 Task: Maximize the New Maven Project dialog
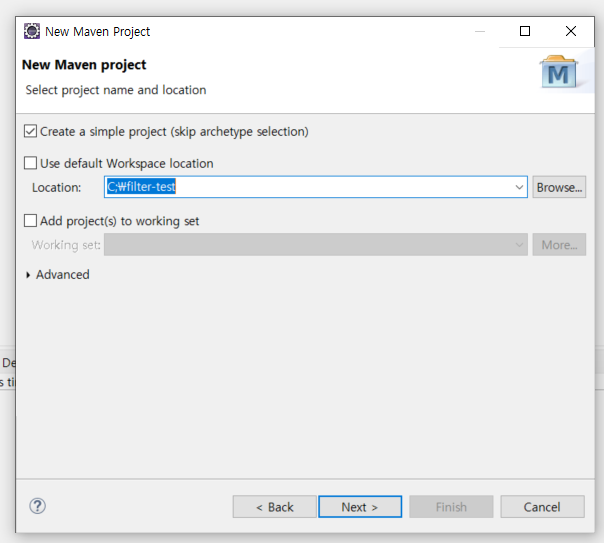(x=525, y=31)
